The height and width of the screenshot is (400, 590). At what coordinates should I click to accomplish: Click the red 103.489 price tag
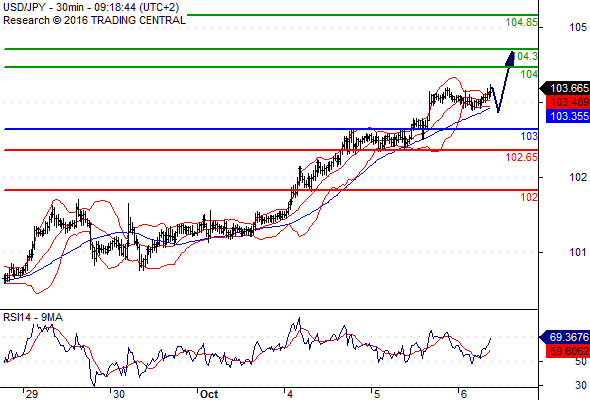tap(568, 102)
